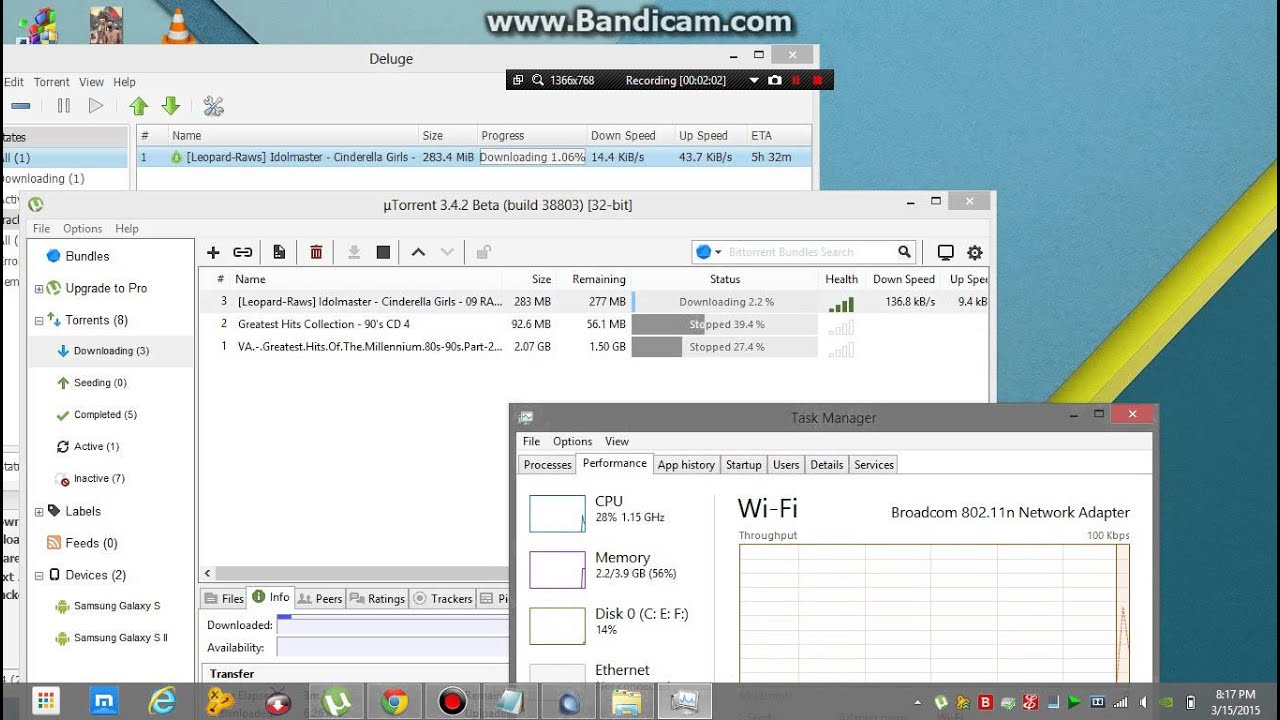This screenshot has width=1280, height=720.
Task: Open the Deluge View menu
Action: pyautogui.click(x=91, y=82)
